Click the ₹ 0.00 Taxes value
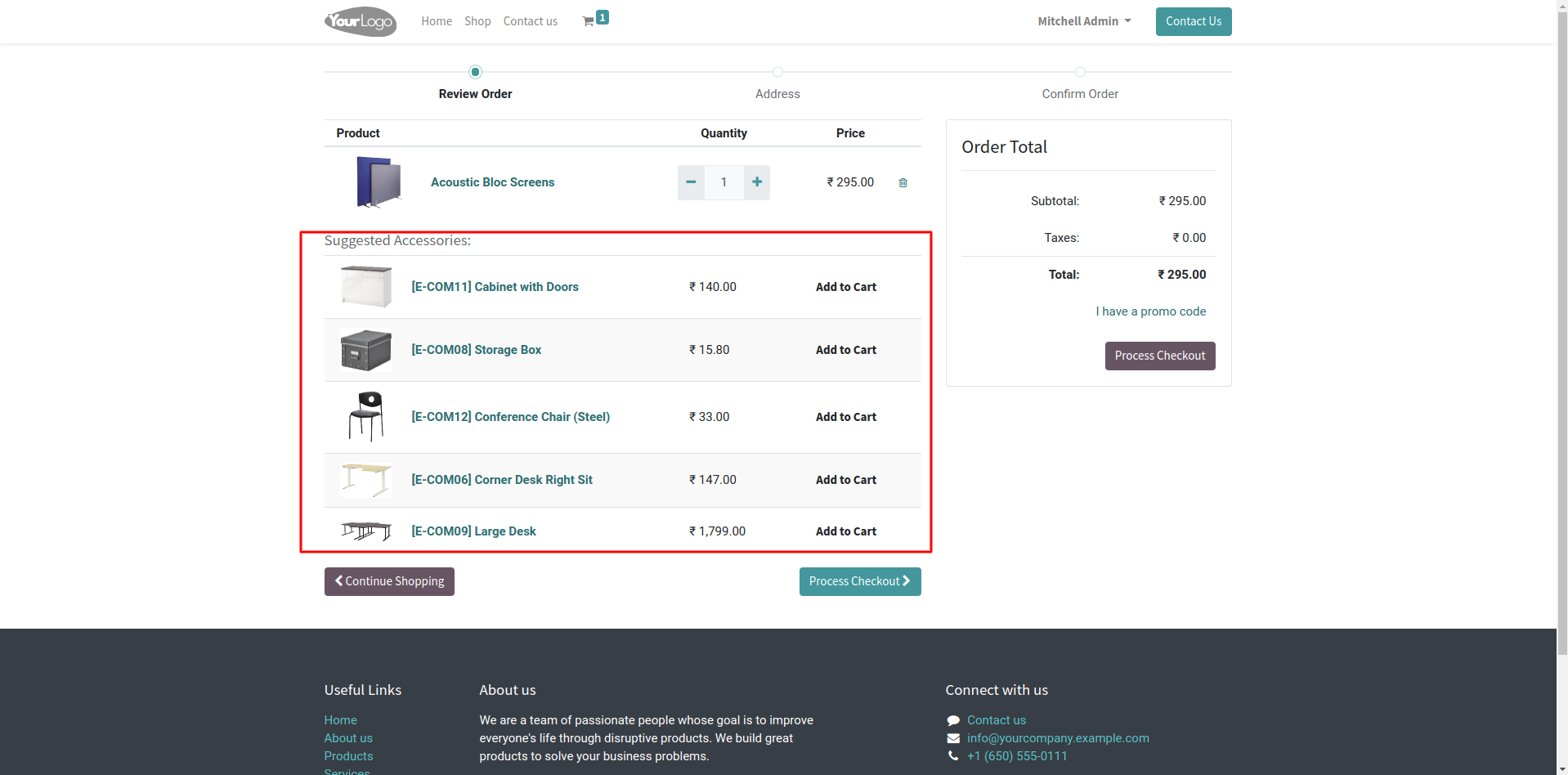 [x=1189, y=238]
